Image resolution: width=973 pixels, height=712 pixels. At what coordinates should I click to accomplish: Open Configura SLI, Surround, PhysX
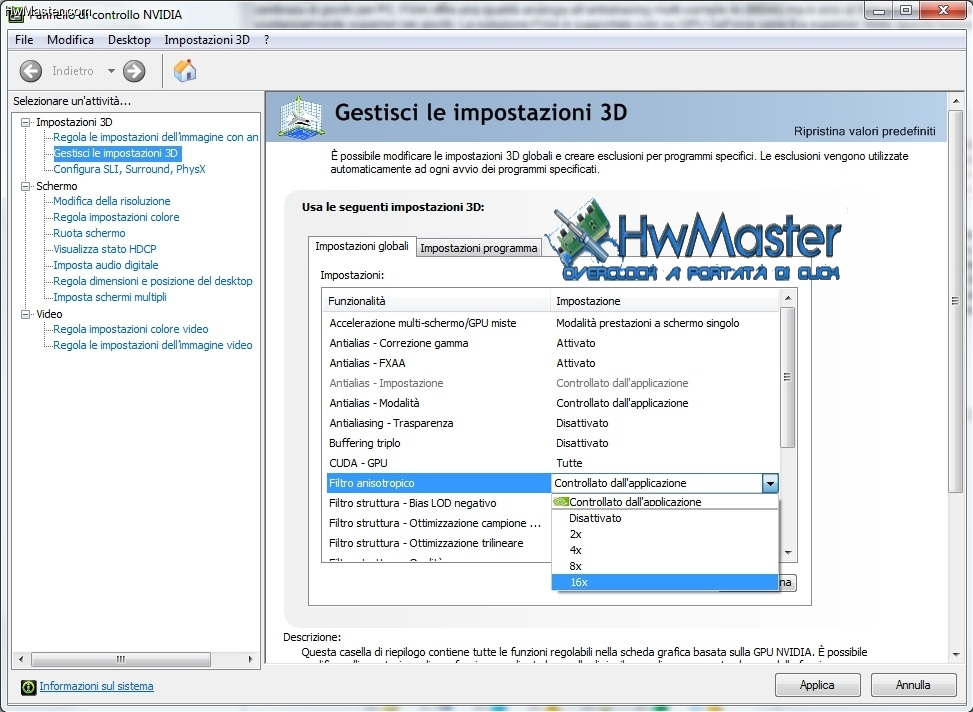click(x=129, y=169)
